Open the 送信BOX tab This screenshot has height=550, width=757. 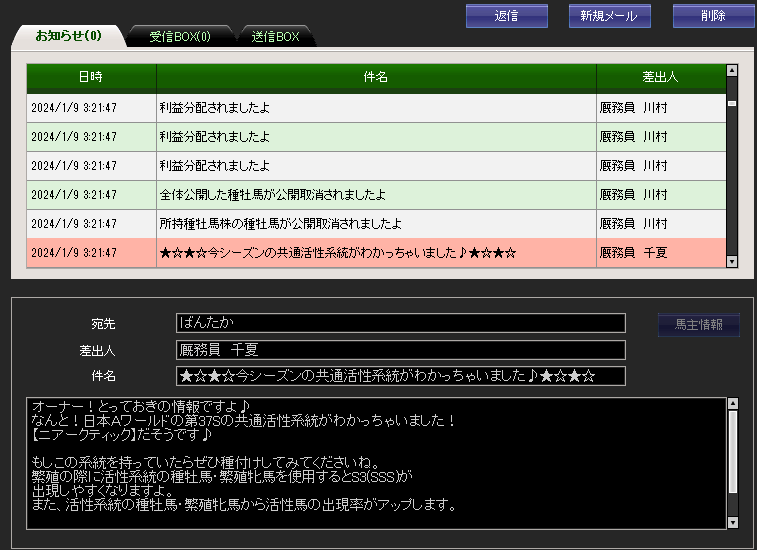pos(276,37)
